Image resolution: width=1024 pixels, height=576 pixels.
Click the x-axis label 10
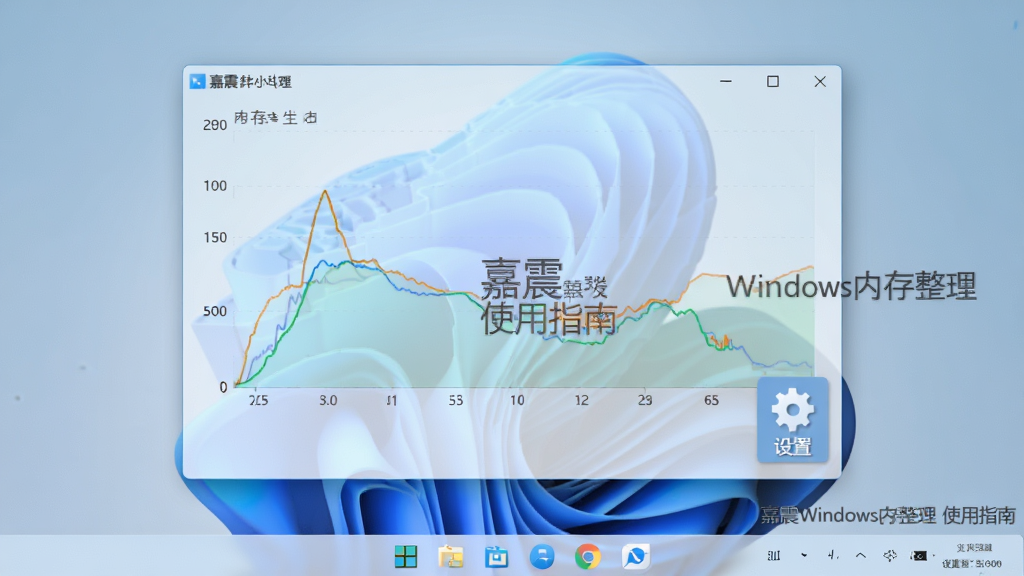tap(517, 400)
